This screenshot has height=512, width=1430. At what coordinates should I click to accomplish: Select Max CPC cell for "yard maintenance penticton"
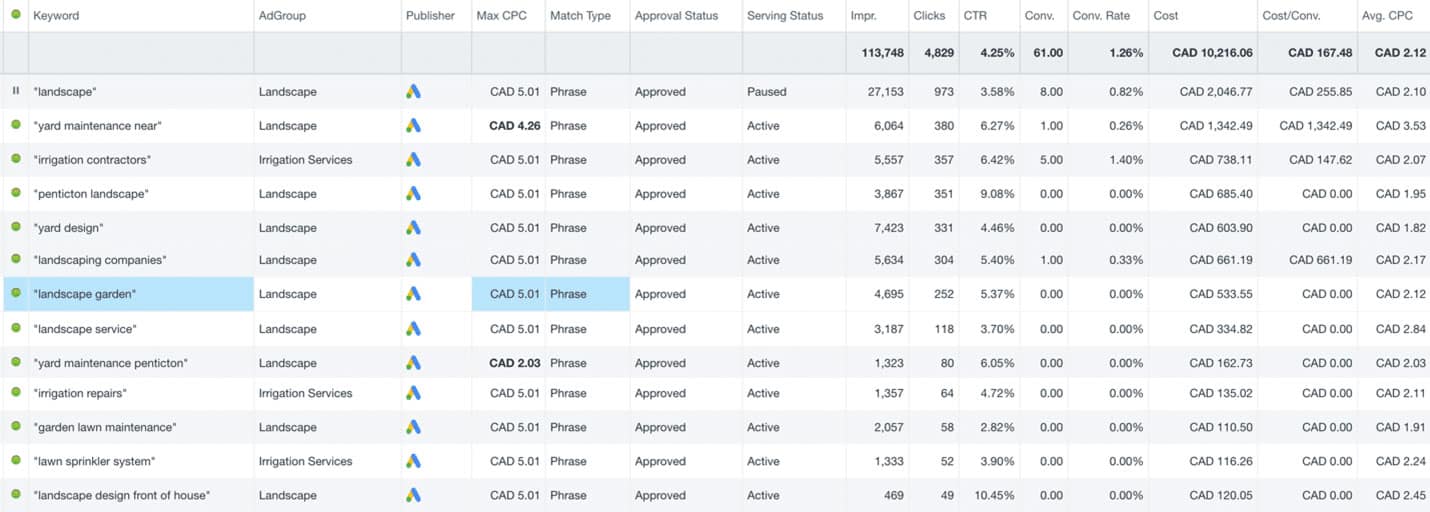pyautogui.click(x=508, y=363)
